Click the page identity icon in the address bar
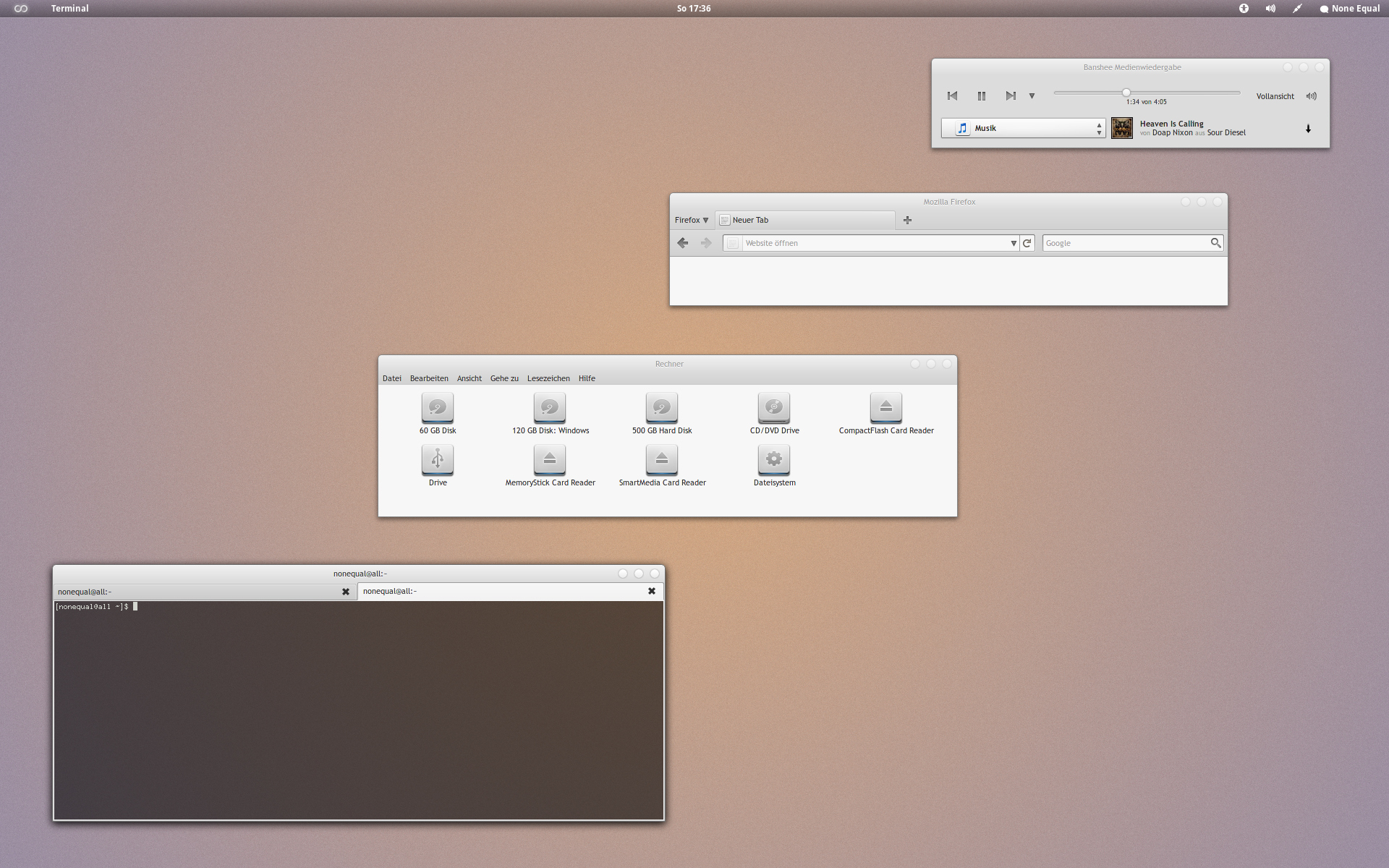Image resolution: width=1389 pixels, height=868 pixels. (732, 243)
